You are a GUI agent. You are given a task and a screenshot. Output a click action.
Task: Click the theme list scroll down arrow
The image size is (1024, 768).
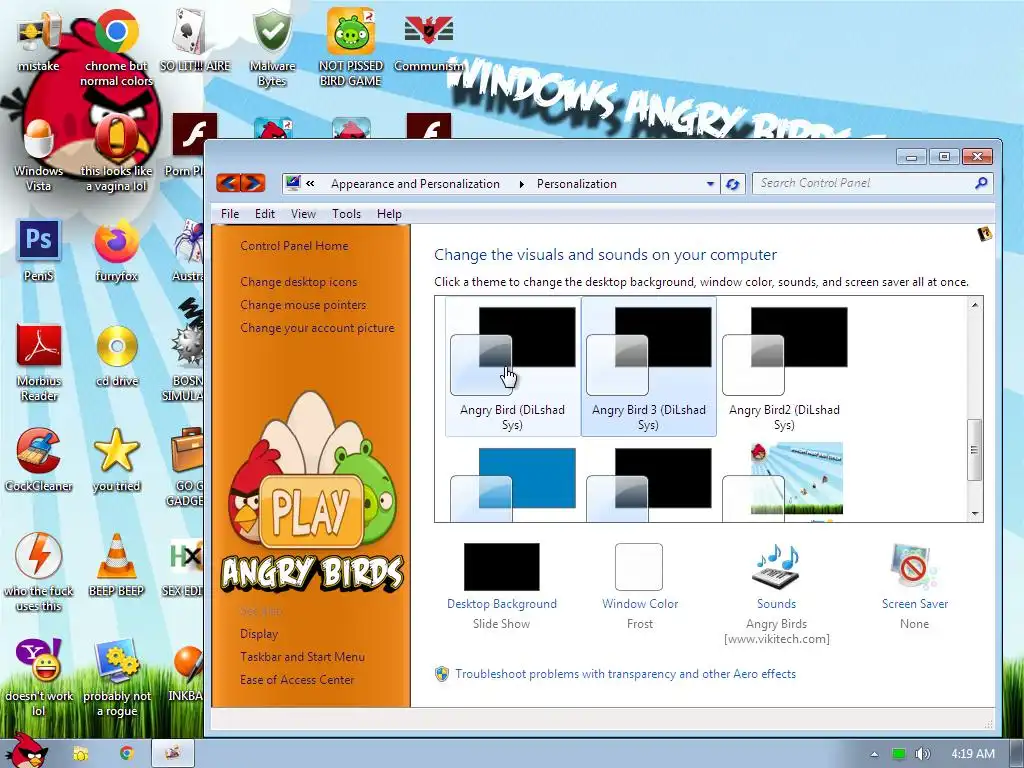point(974,513)
